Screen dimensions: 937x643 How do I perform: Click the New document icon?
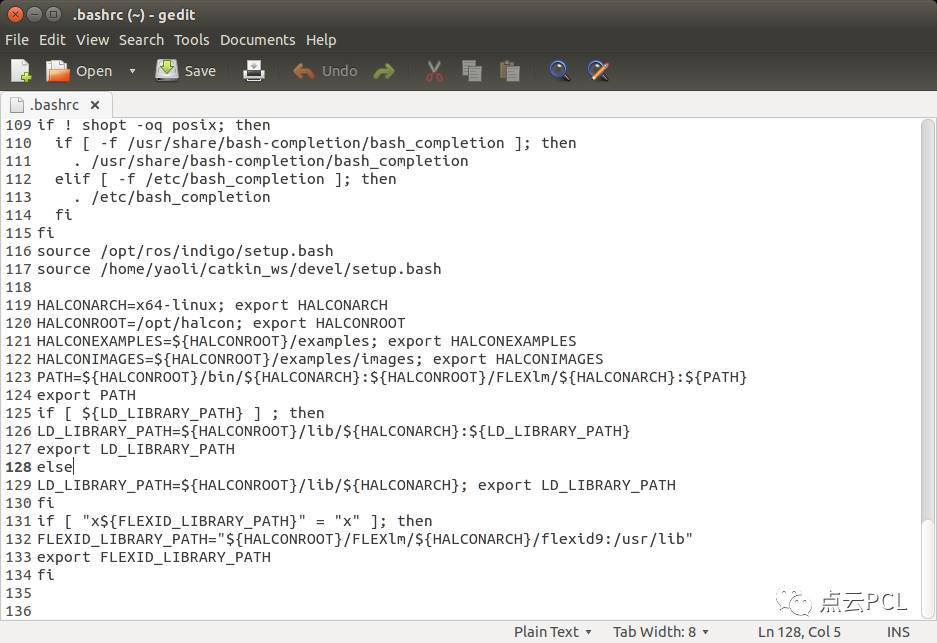pos(21,71)
